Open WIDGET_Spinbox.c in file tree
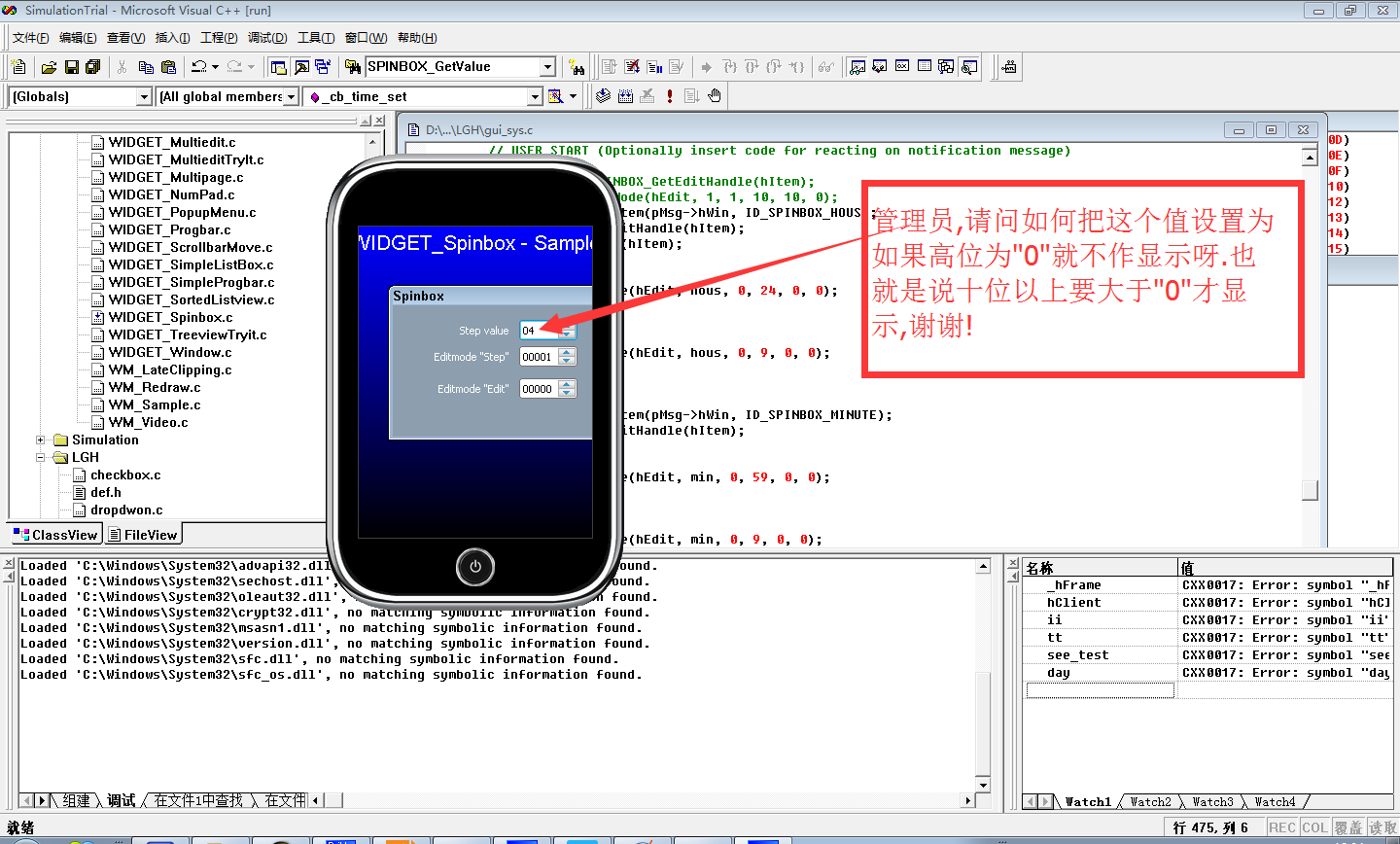This screenshot has width=1400, height=844. tap(170, 317)
